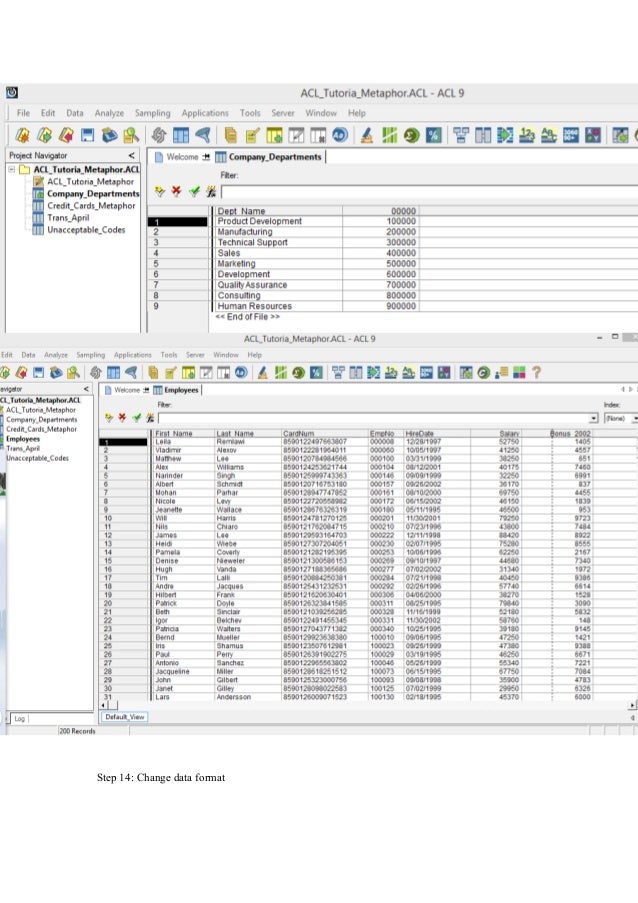Open the File menu
The height and width of the screenshot is (903, 638).
(x=22, y=113)
